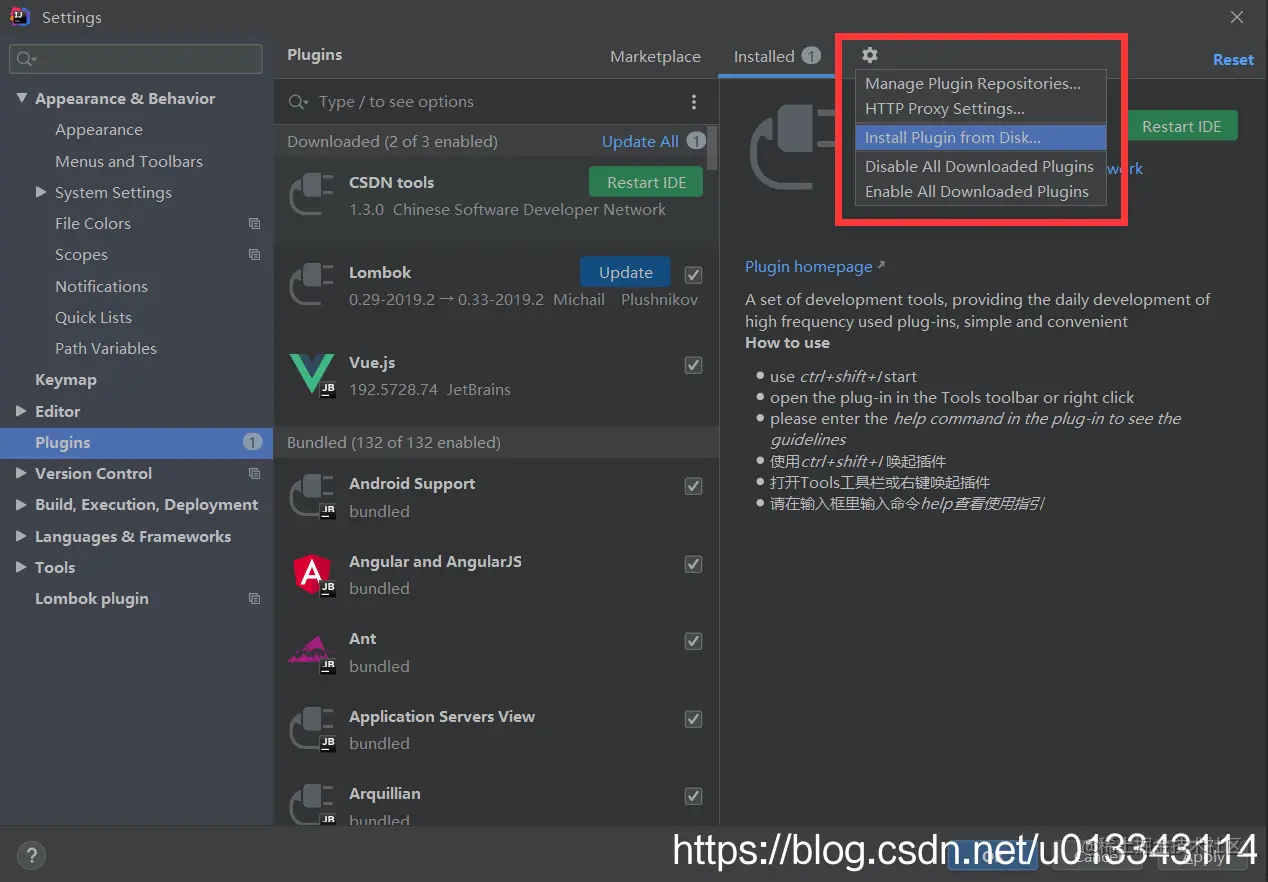Toggle the Angular and AngularJS checkbox
Screen dimensions: 1268x882
pos(693,564)
